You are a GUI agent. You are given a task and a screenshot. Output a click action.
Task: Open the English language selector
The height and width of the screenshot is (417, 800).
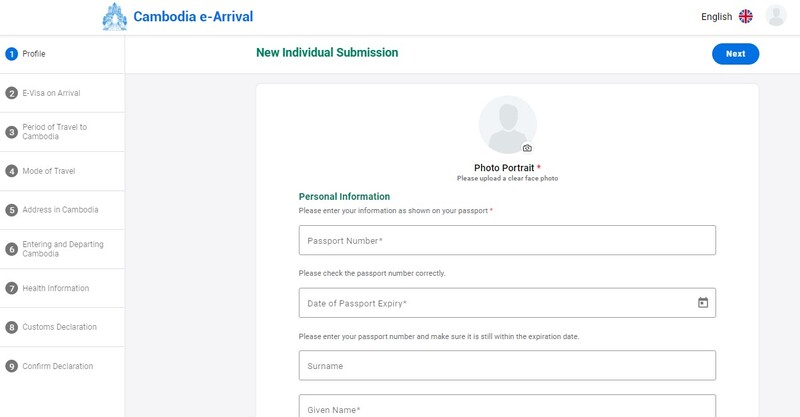click(x=716, y=17)
